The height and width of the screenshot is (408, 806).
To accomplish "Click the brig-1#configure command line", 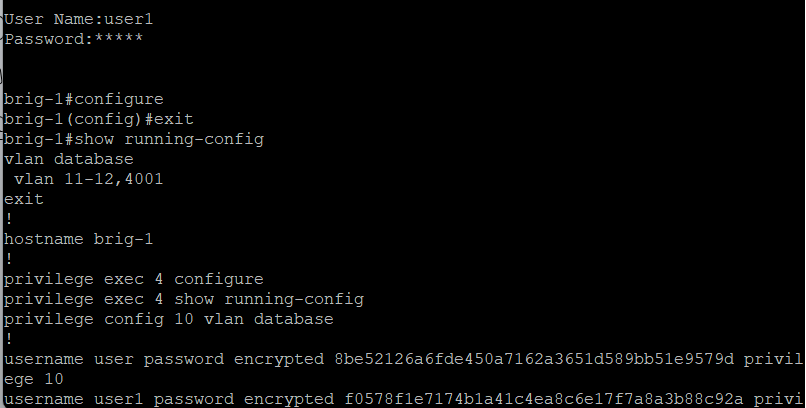I will [84, 99].
